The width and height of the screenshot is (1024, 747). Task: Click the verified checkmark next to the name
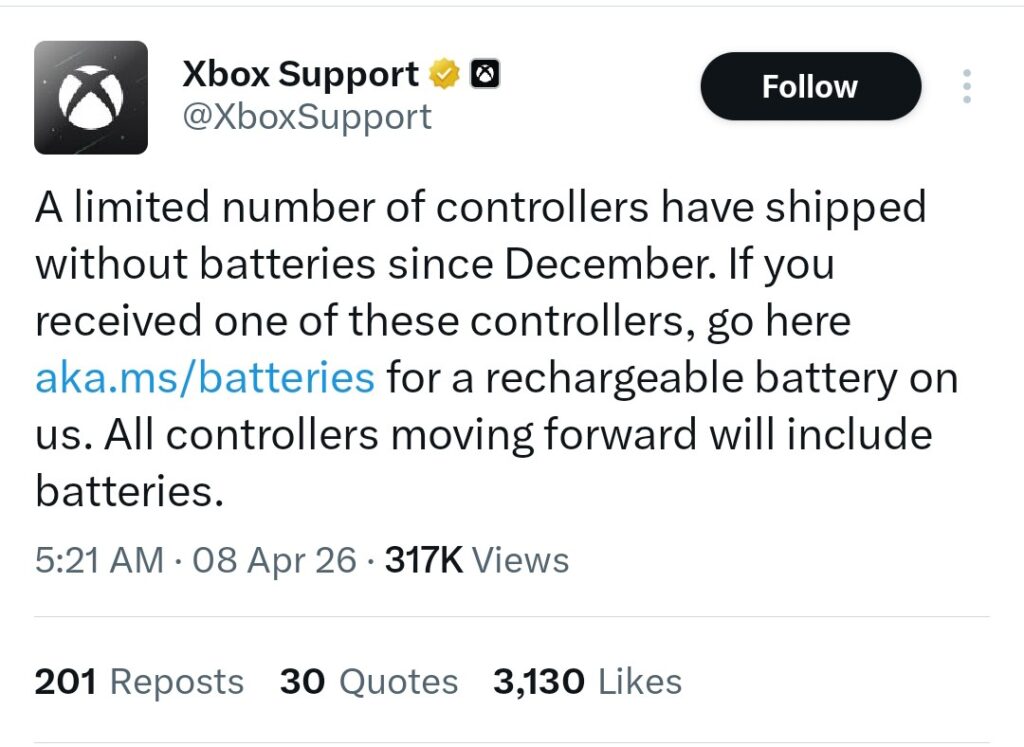coord(444,72)
